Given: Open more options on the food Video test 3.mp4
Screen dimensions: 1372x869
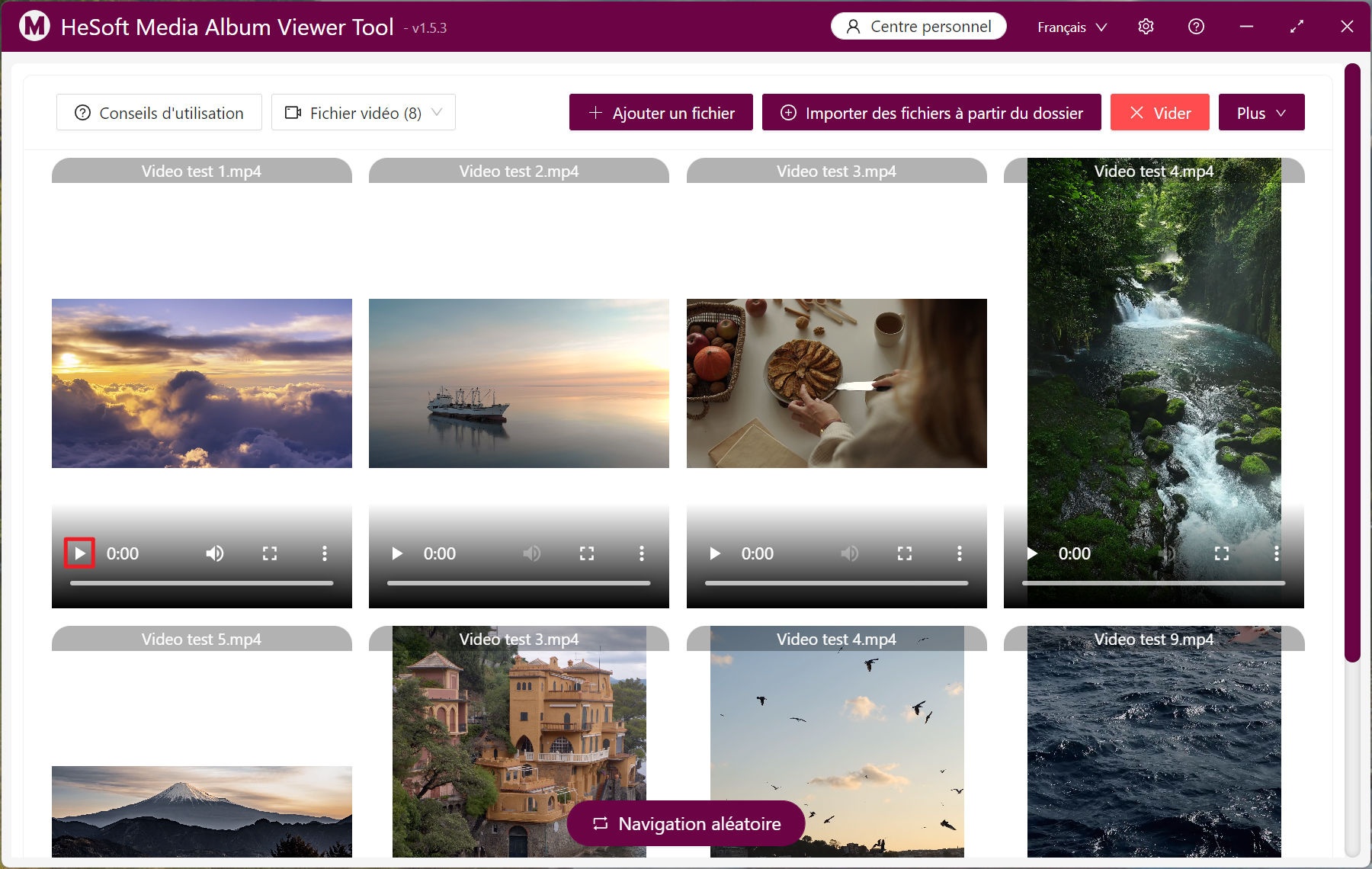Looking at the screenshot, I should (x=960, y=553).
